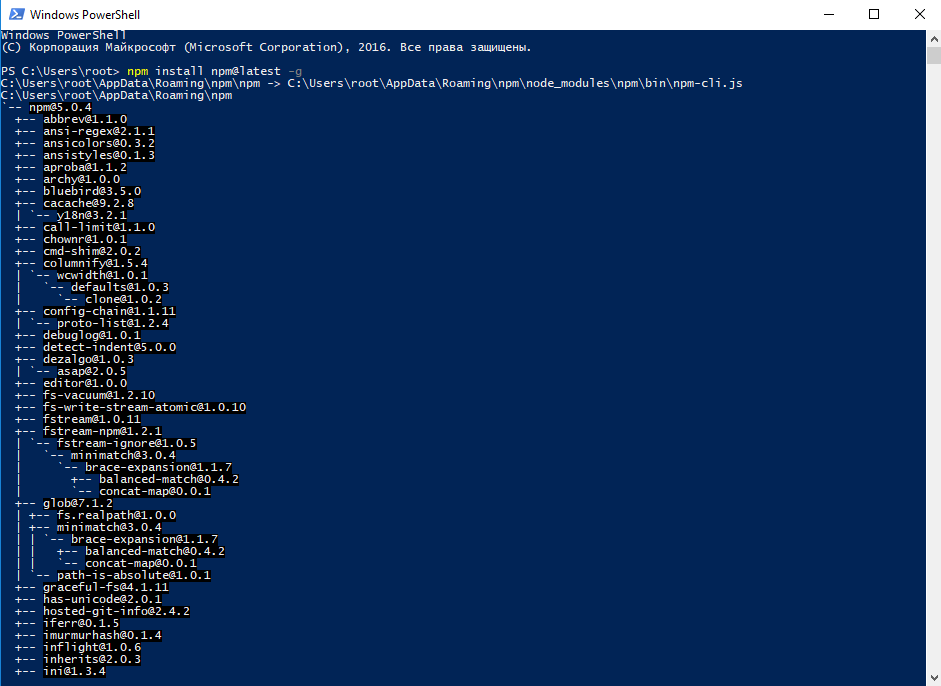941x686 pixels.
Task: Click the hosted-git-info@2.4.2 entry
Action: point(116,612)
